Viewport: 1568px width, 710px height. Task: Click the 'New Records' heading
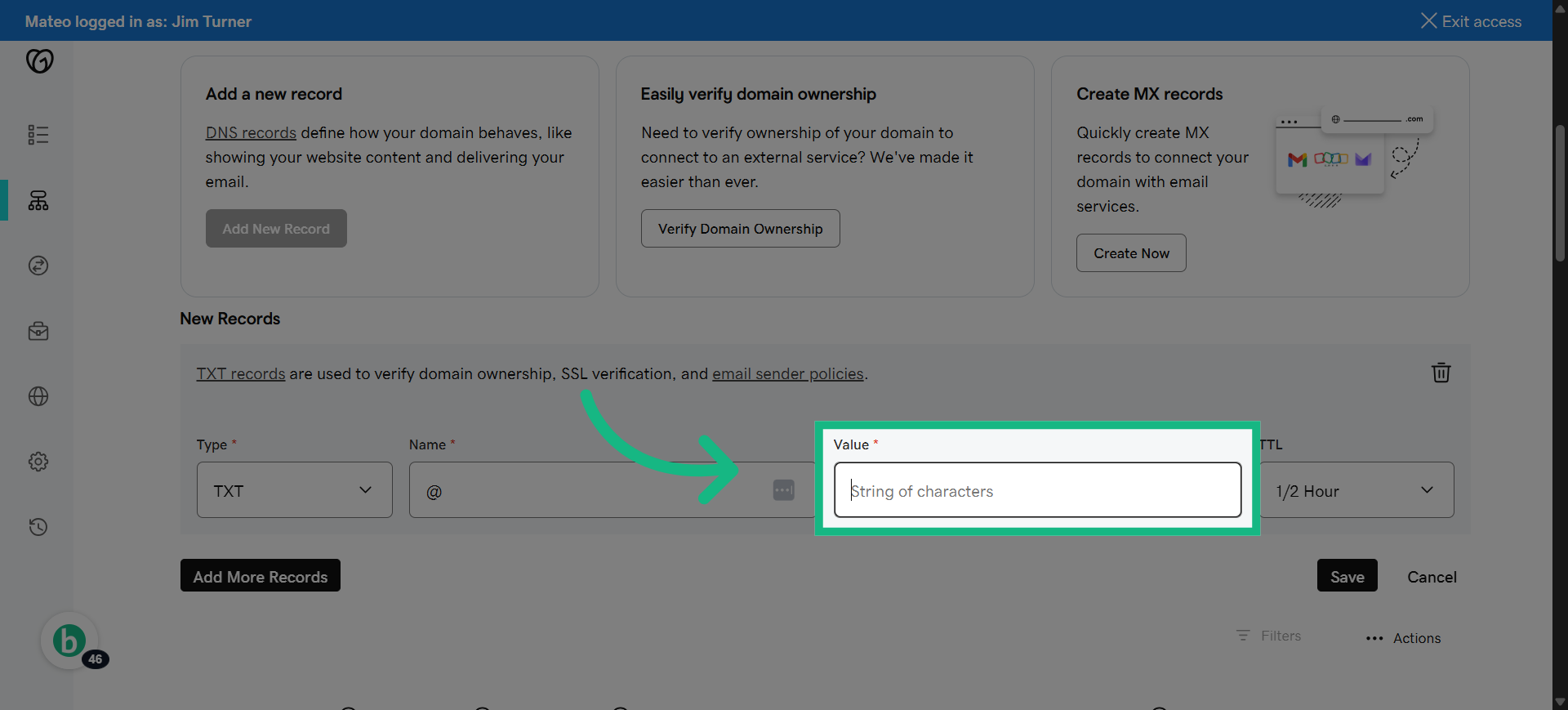[x=229, y=319]
